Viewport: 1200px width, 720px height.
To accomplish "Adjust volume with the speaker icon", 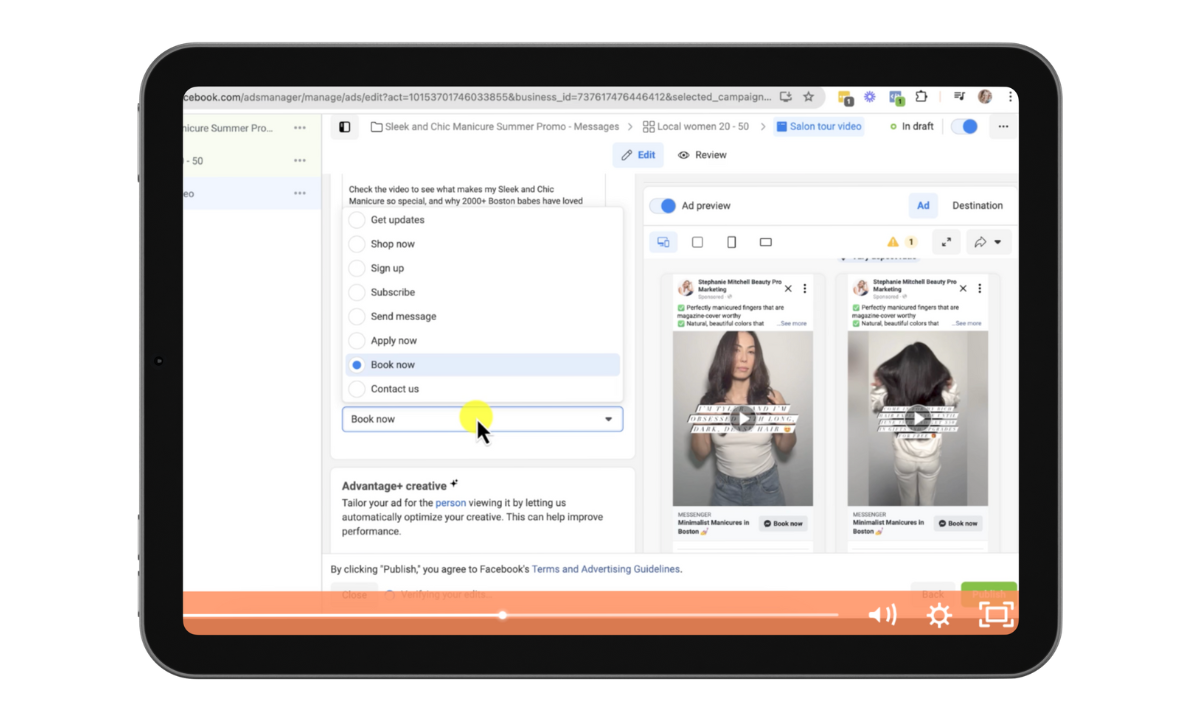I will pos(882,615).
